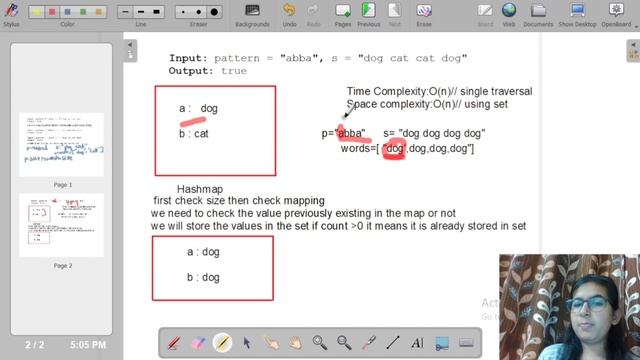This screenshot has height=360, width=640.
Task: Add a new page with Pages
Action: (x=342, y=15)
